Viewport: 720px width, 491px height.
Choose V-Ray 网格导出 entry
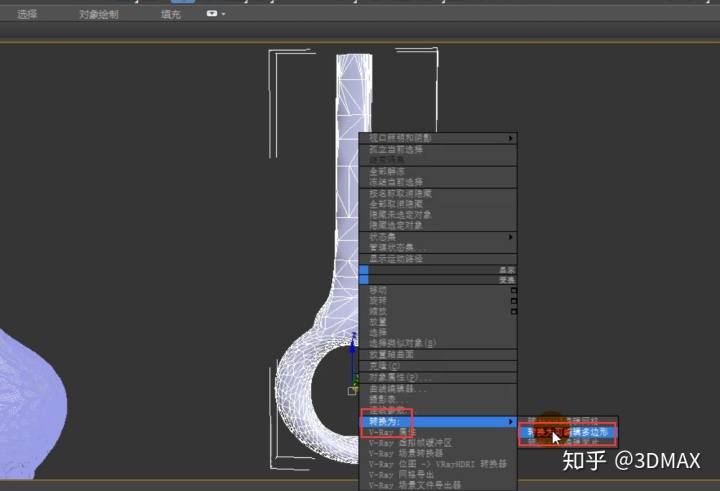pyautogui.click(x=438, y=474)
